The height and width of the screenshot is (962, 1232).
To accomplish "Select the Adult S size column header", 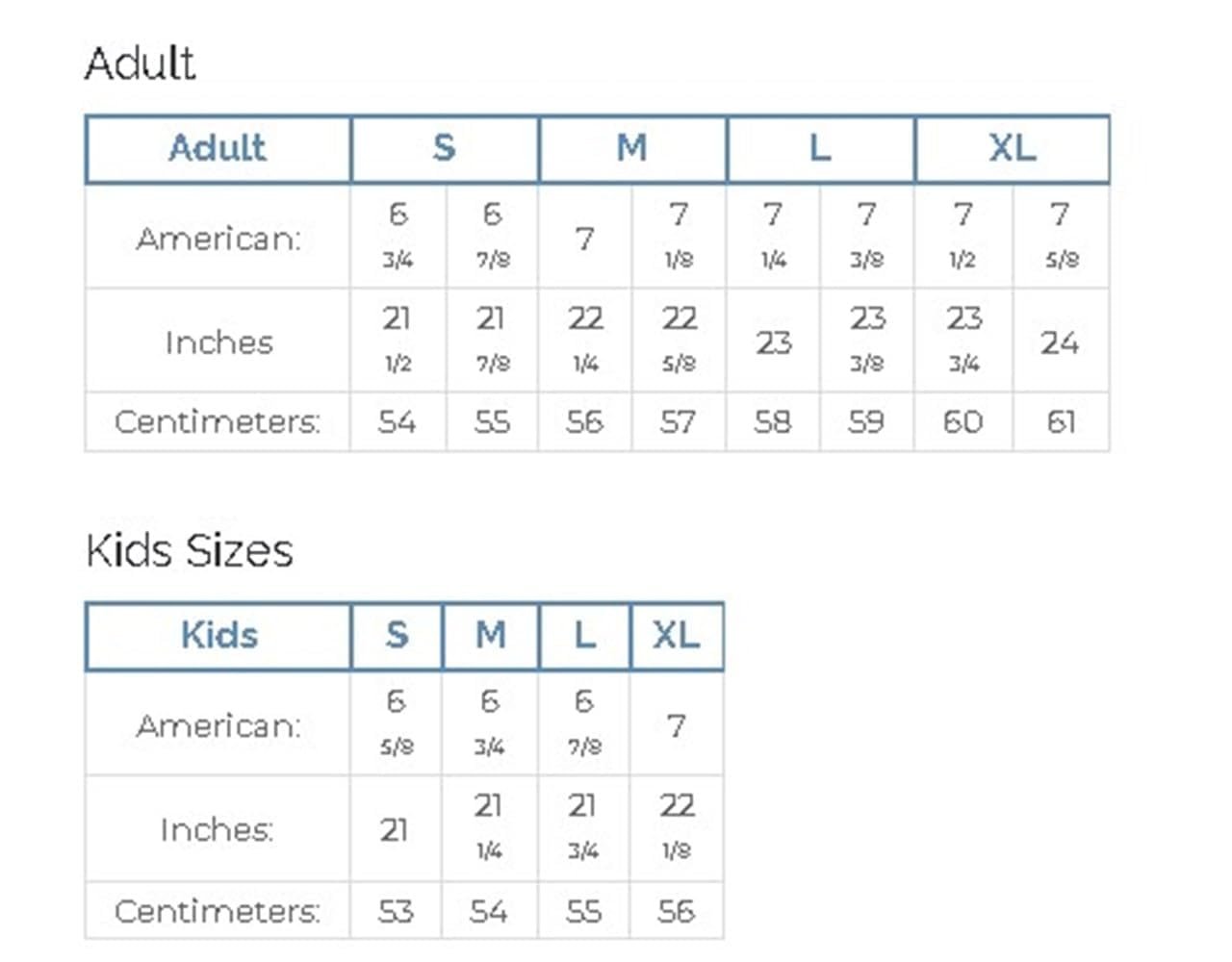I will pos(445,149).
